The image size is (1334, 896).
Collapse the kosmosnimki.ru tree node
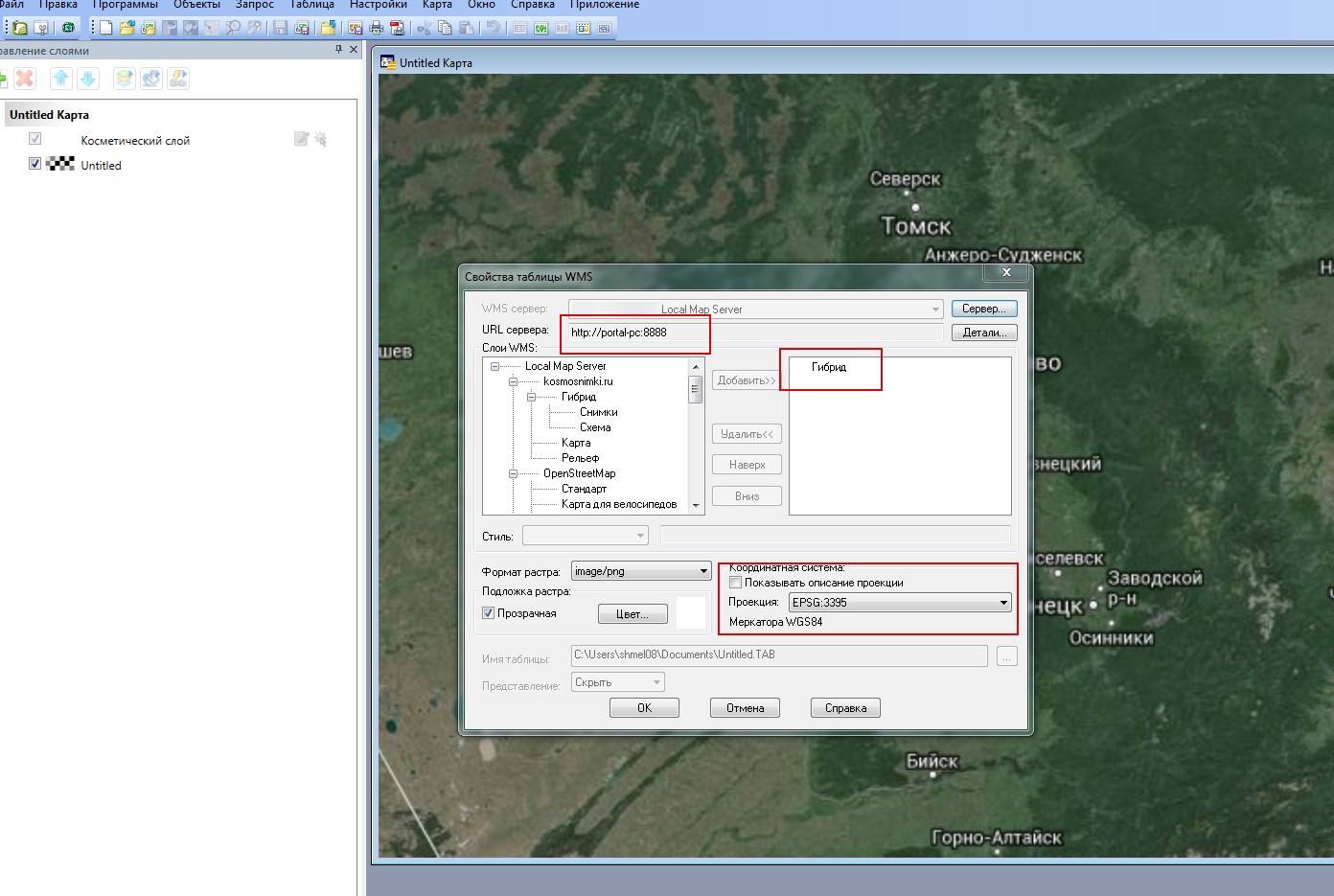click(513, 381)
